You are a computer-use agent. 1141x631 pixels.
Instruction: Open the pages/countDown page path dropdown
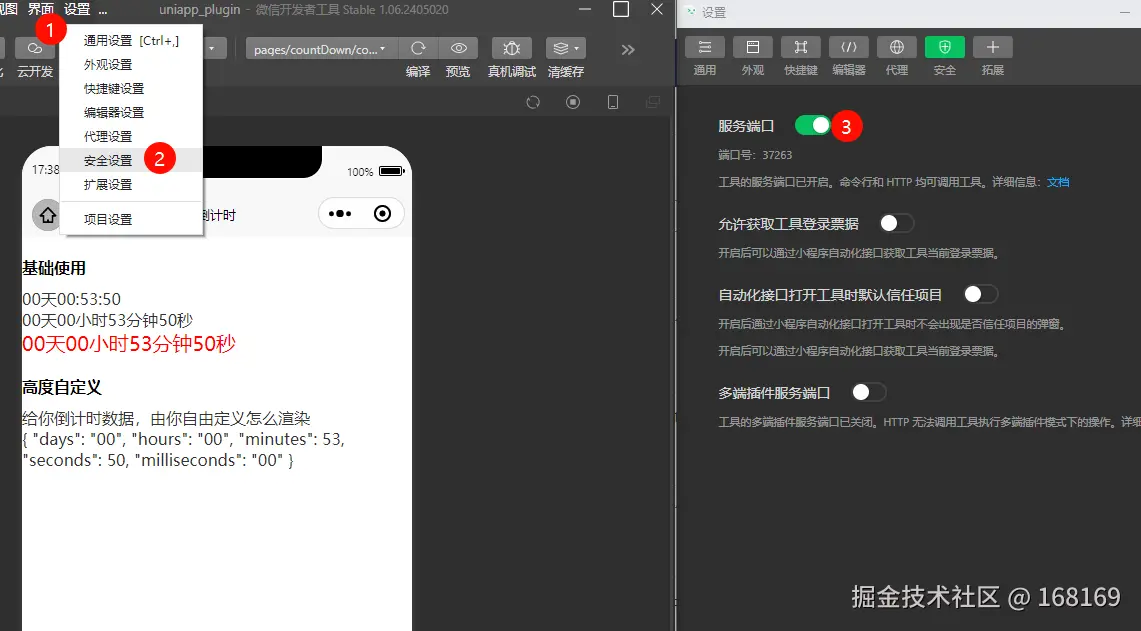(x=320, y=48)
